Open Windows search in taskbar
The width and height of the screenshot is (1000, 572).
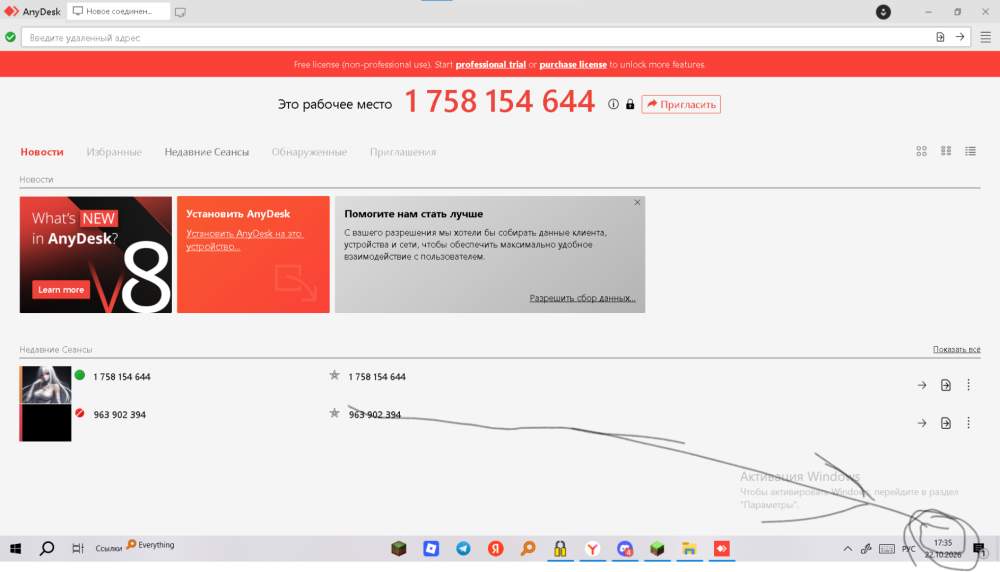point(47,548)
